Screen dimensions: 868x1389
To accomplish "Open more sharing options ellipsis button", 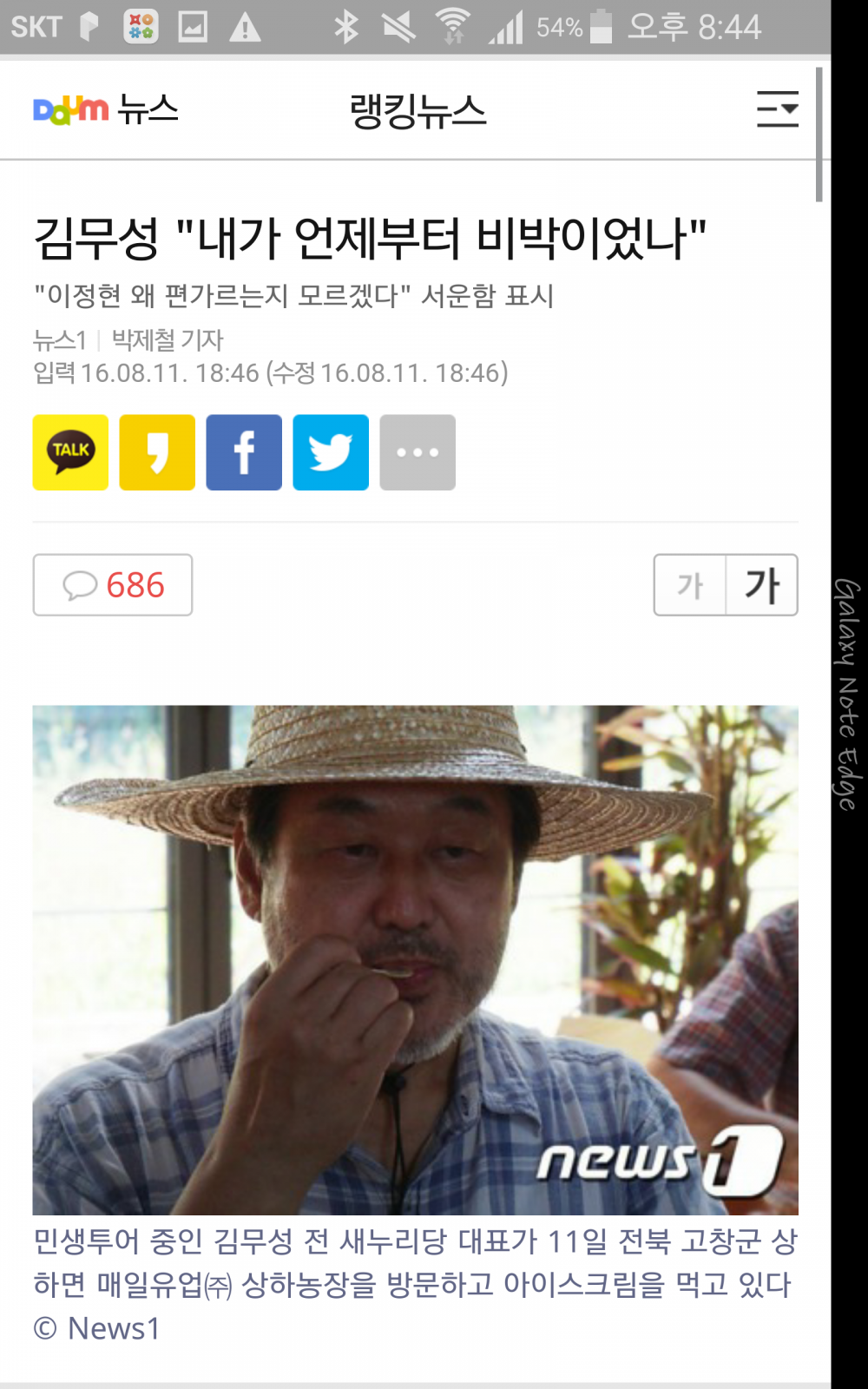I will click(418, 452).
